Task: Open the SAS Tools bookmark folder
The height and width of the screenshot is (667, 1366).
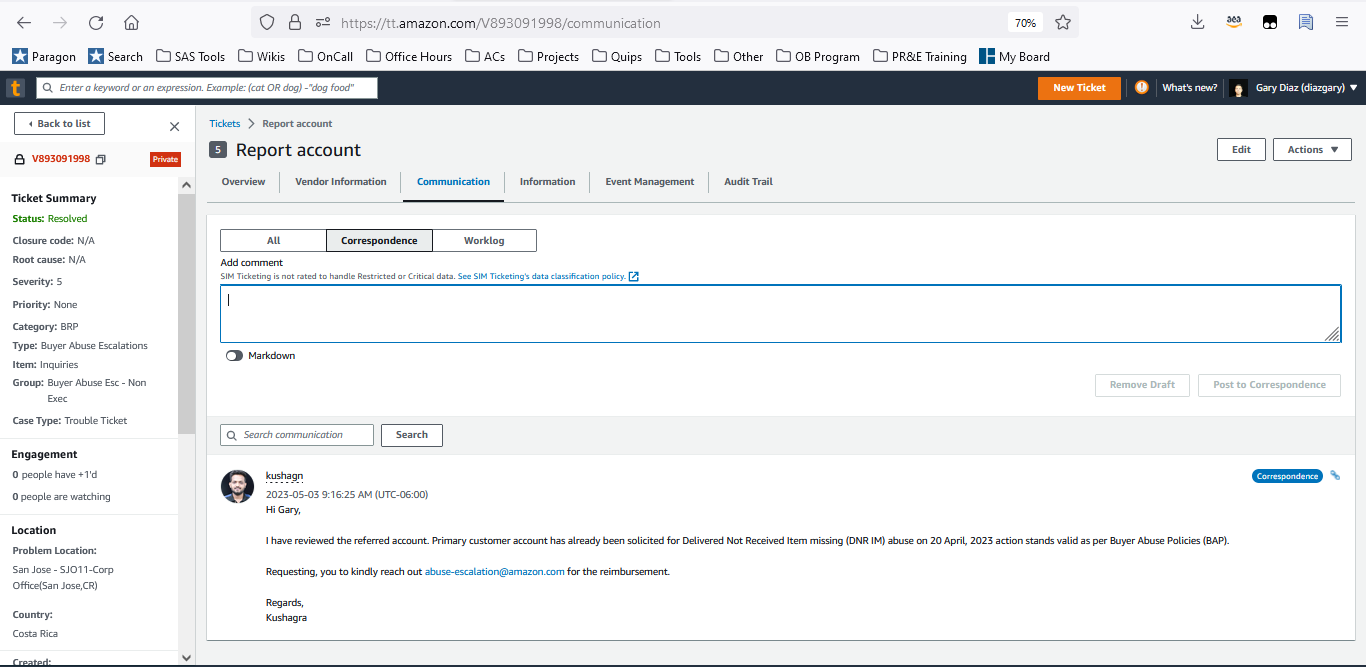Action: tap(189, 56)
